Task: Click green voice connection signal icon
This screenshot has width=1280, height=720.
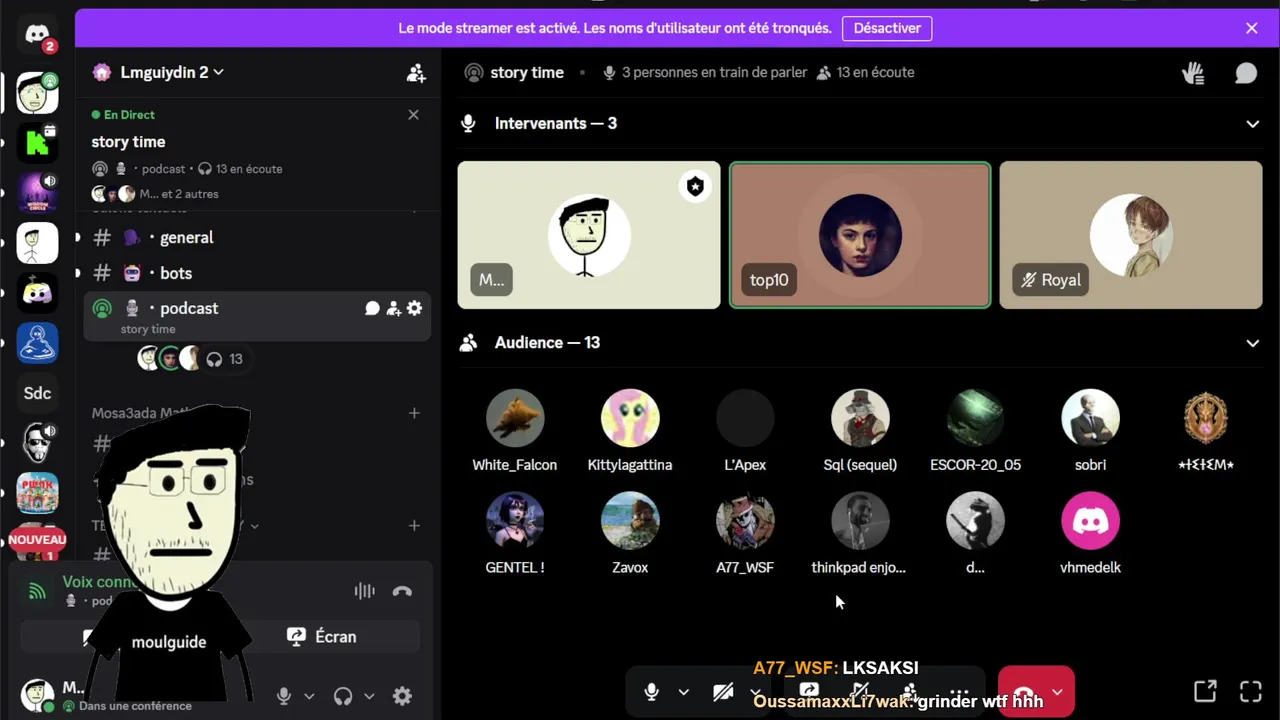Action: [37, 591]
